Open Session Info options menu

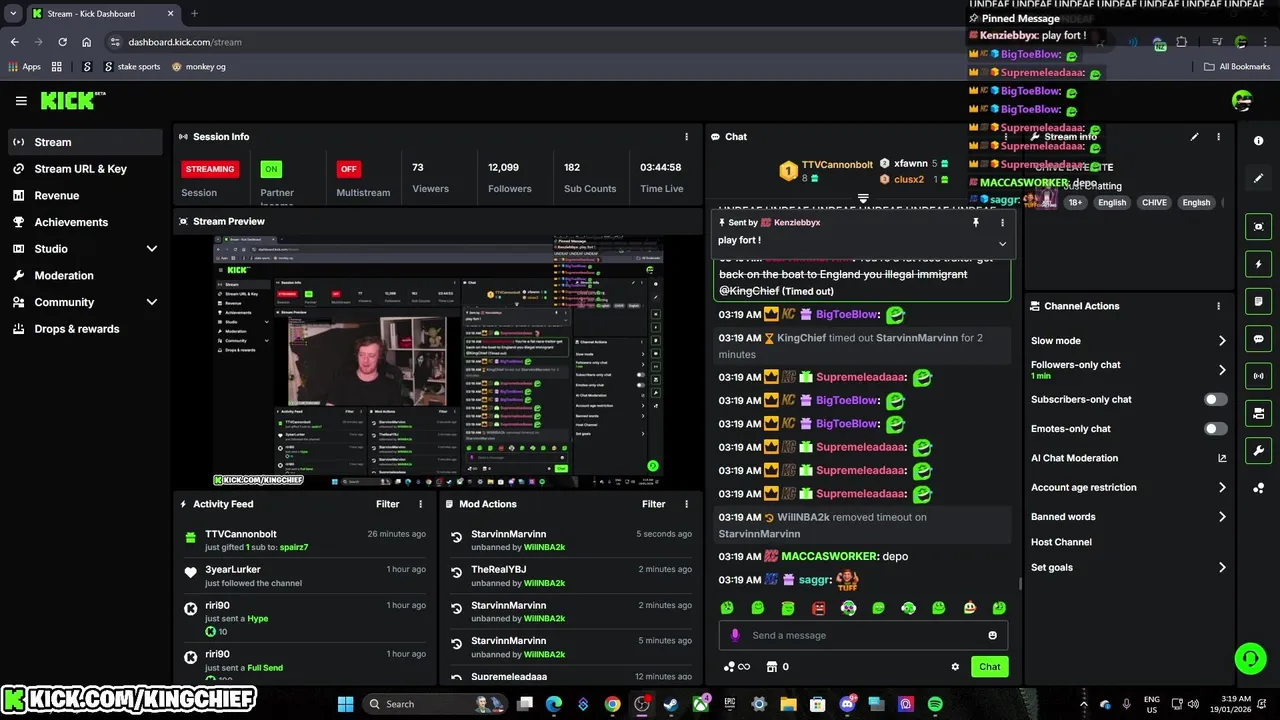pyautogui.click(x=686, y=137)
